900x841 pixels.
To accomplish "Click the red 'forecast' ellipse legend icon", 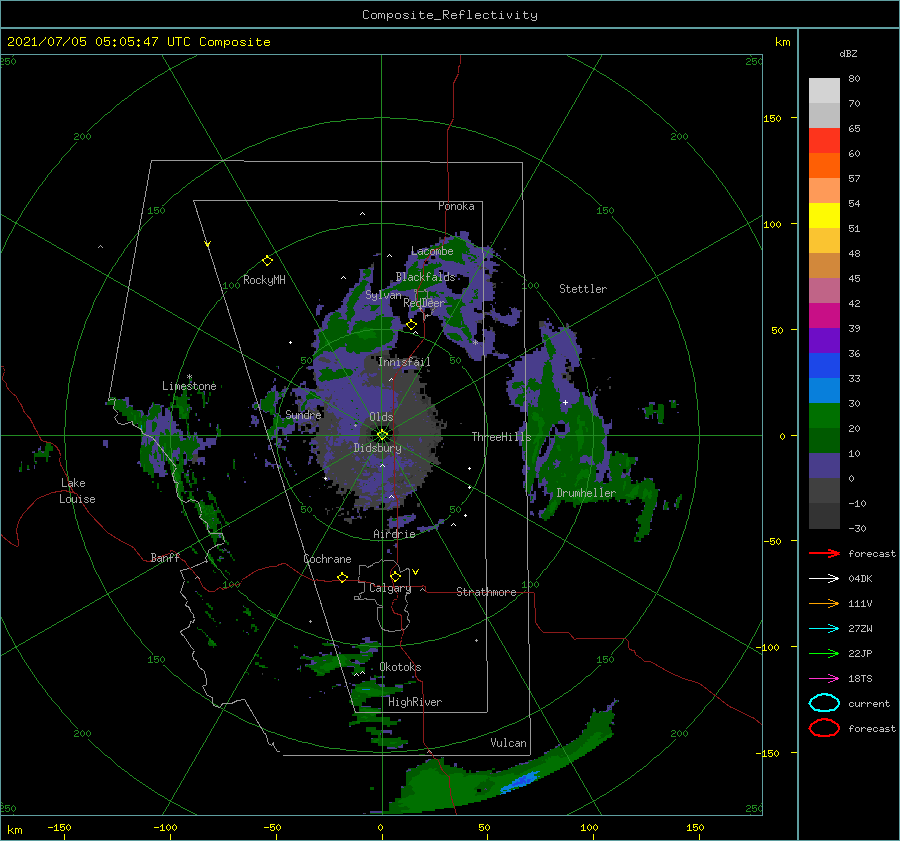I will (824, 728).
